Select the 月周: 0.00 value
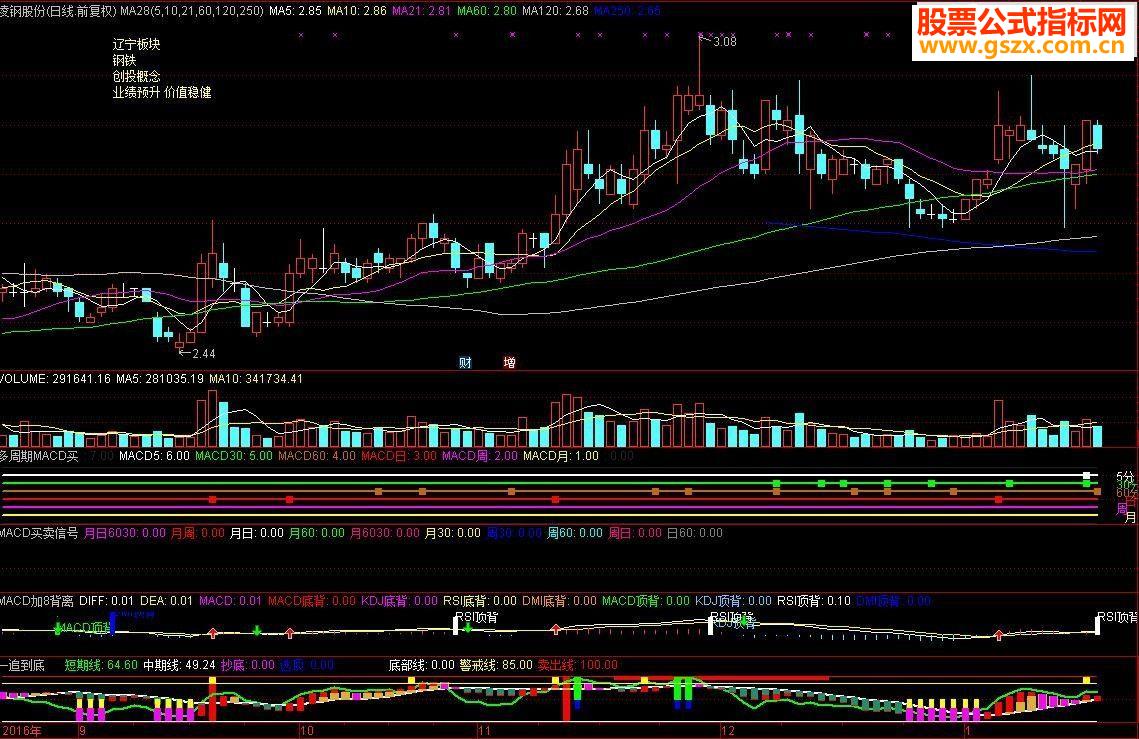 pyautogui.click(x=198, y=533)
